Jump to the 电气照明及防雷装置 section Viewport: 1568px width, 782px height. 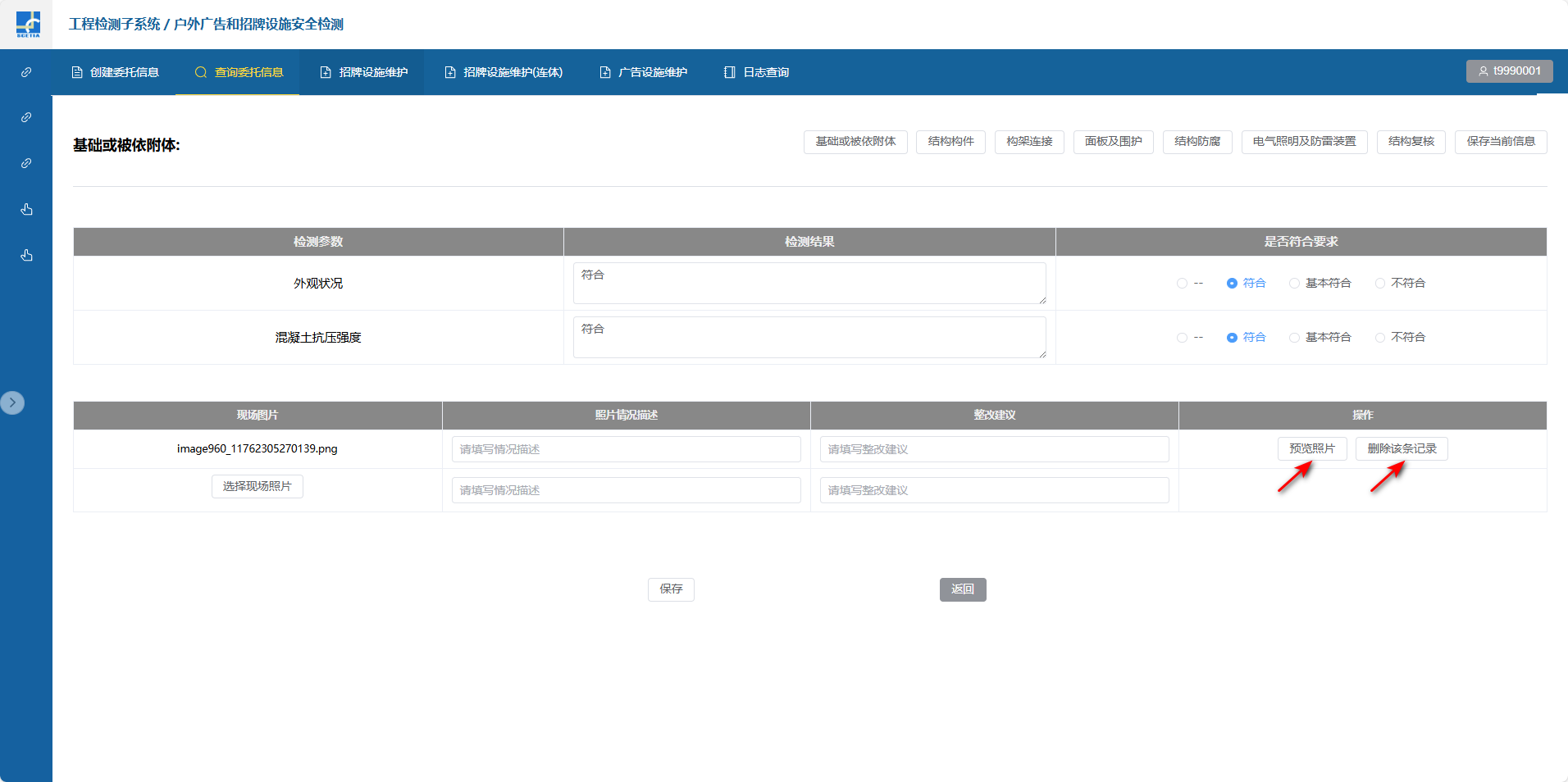point(1304,142)
